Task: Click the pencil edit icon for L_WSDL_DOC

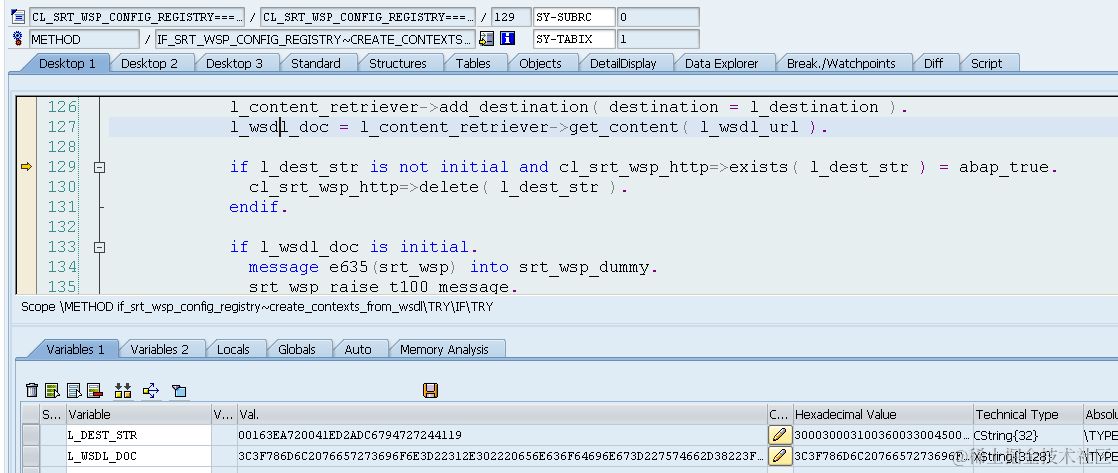Action: tap(780, 456)
